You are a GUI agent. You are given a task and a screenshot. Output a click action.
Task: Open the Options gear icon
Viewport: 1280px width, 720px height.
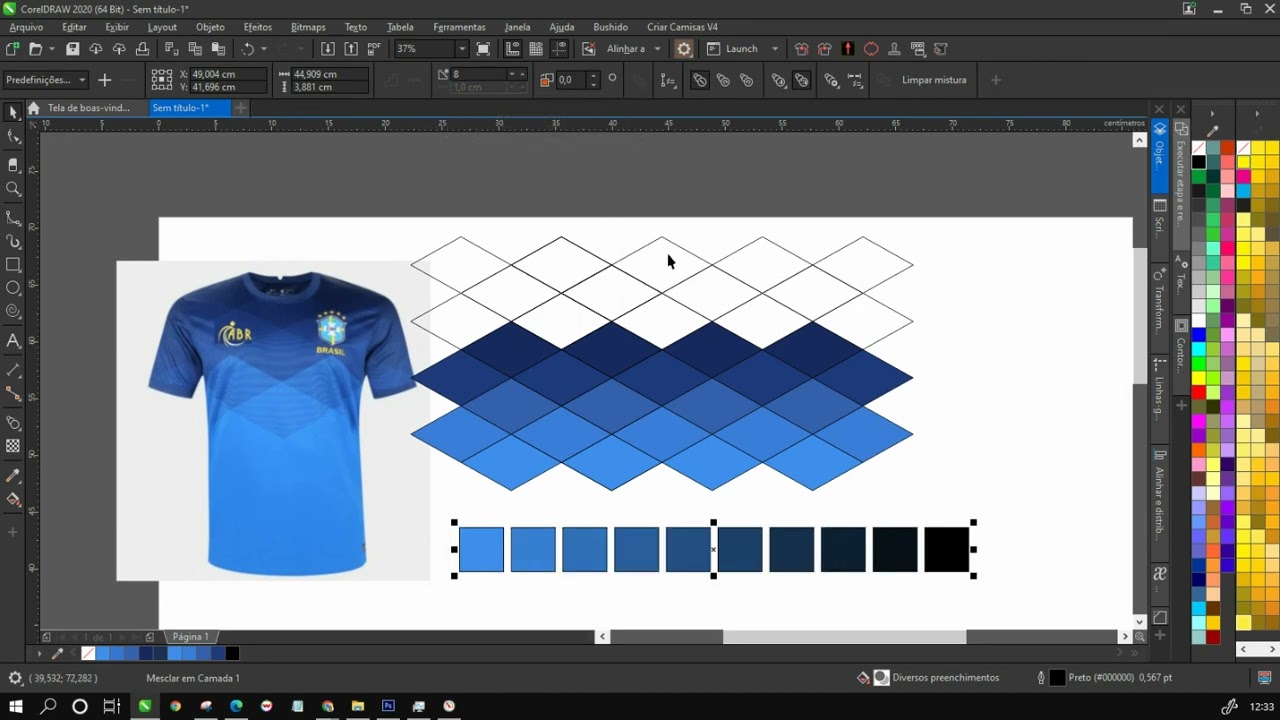point(684,48)
